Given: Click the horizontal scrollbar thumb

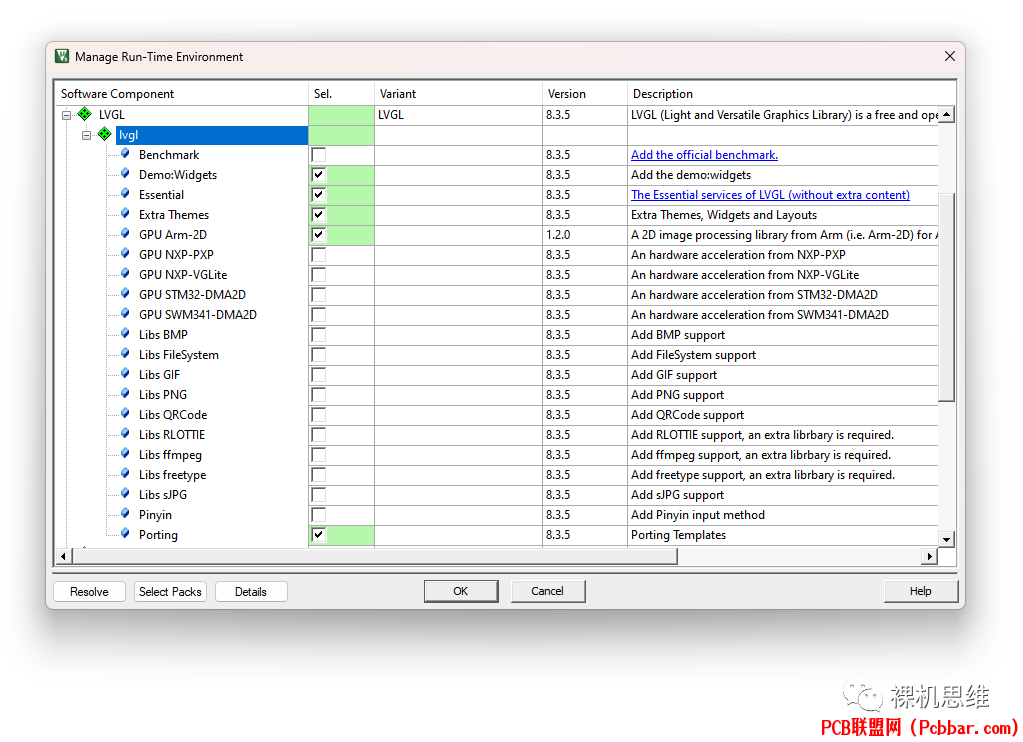Looking at the screenshot, I should (375, 557).
